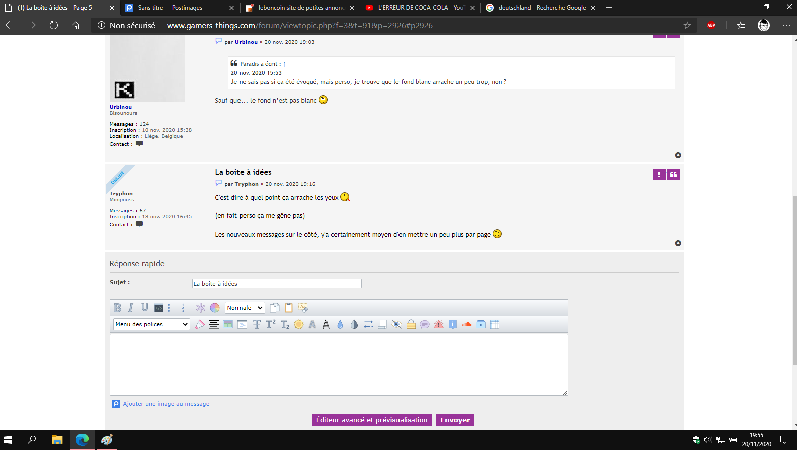
Task: Click the browser back arrow
Action: tap(9, 25)
